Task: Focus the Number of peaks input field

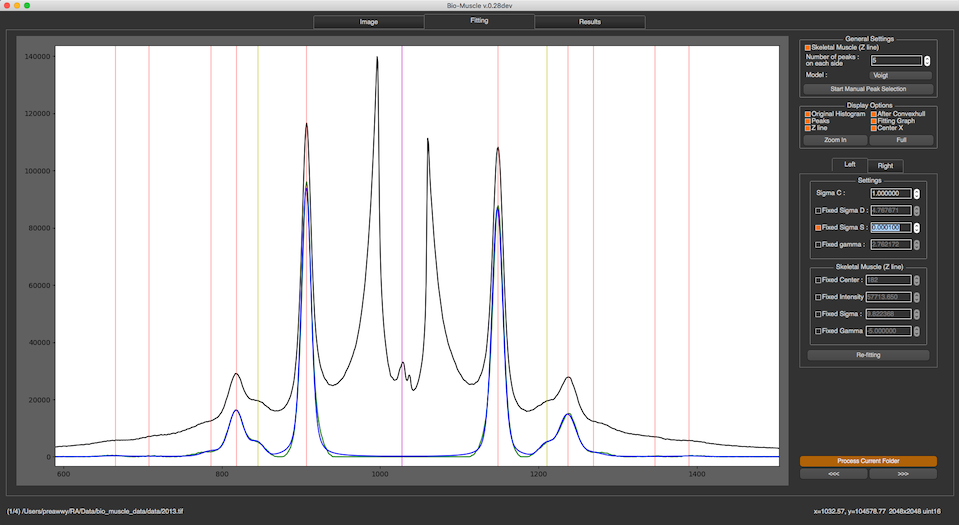Action: click(x=896, y=61)
